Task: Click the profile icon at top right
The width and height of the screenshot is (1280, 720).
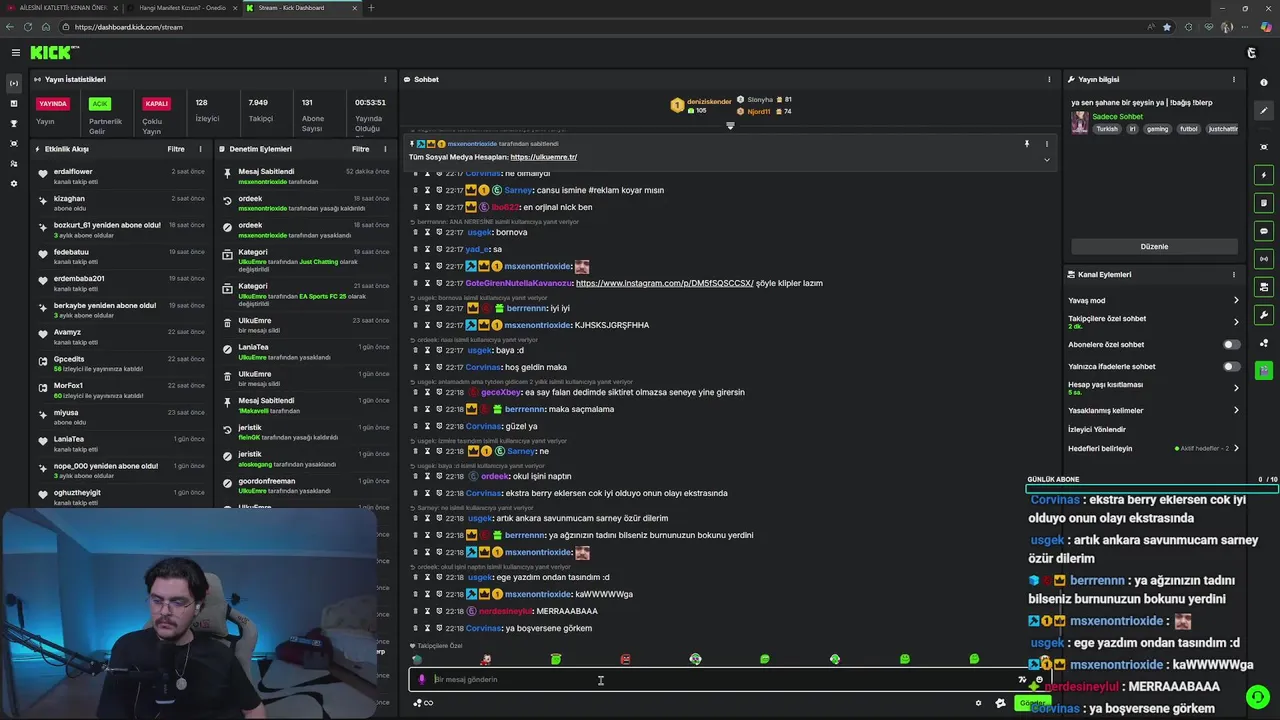Action: tap(1251, 52)
